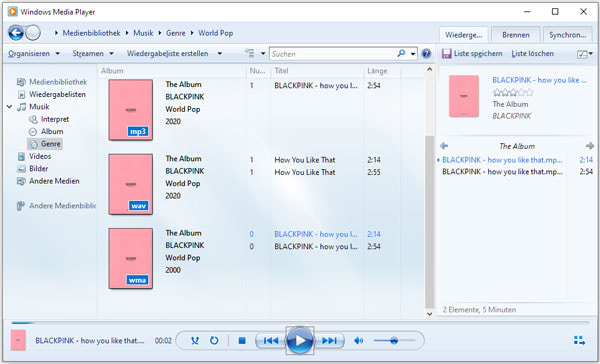The image size is (600, 364).
Task: Select the wma album cover thumbnail
Action: pyautogui.click(x=130, y=258)
